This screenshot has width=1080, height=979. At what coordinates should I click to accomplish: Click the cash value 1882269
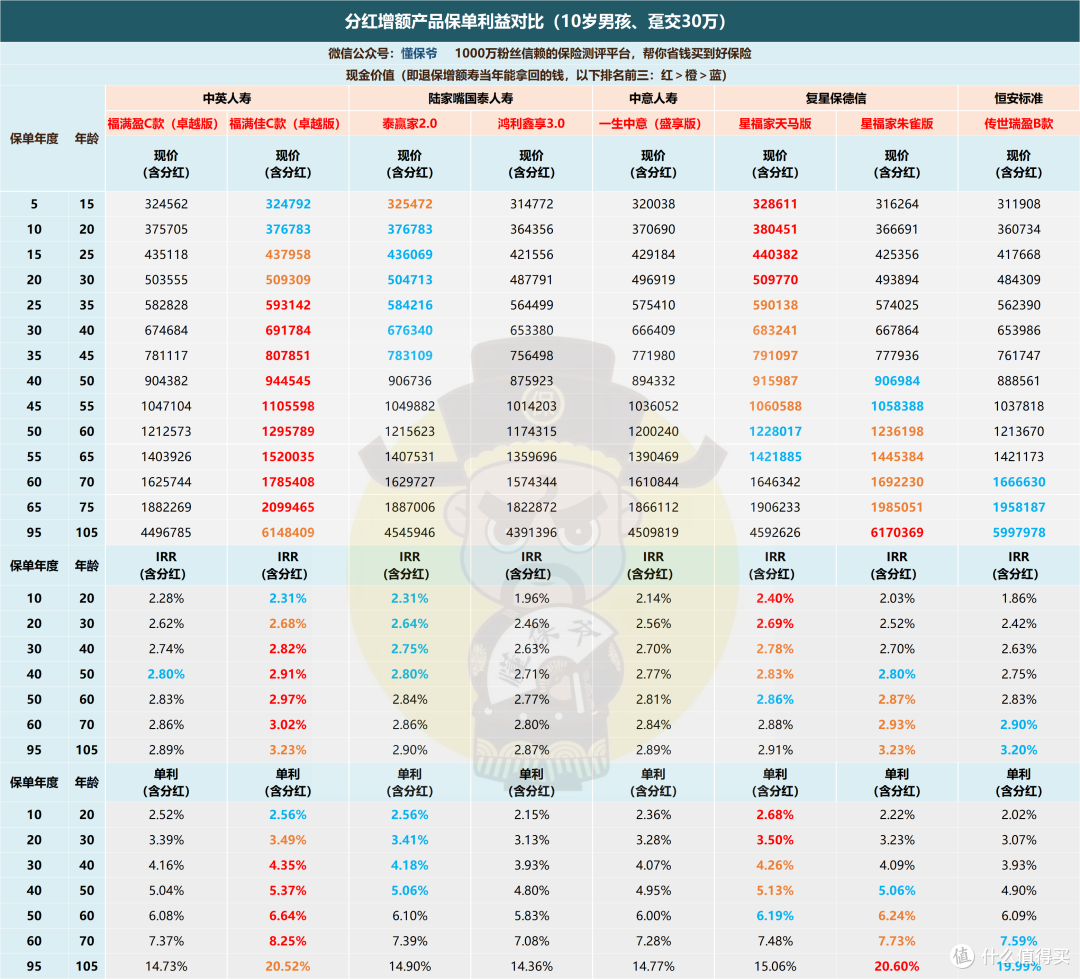[166, 507]
